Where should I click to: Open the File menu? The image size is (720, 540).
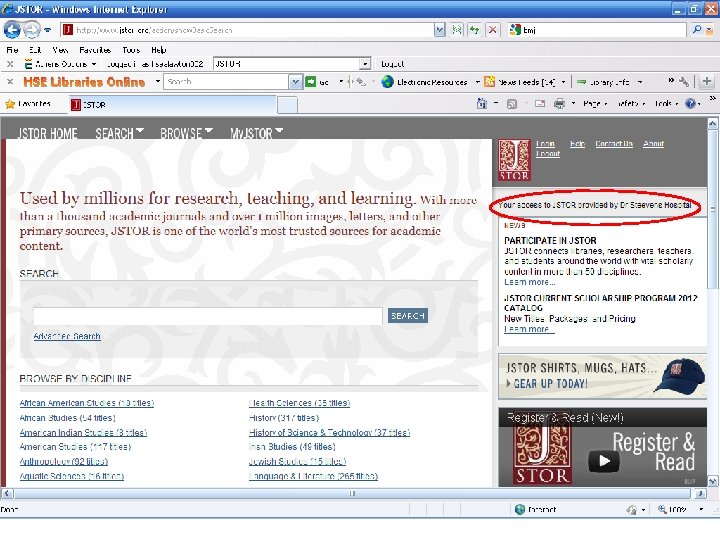[12, 50]
